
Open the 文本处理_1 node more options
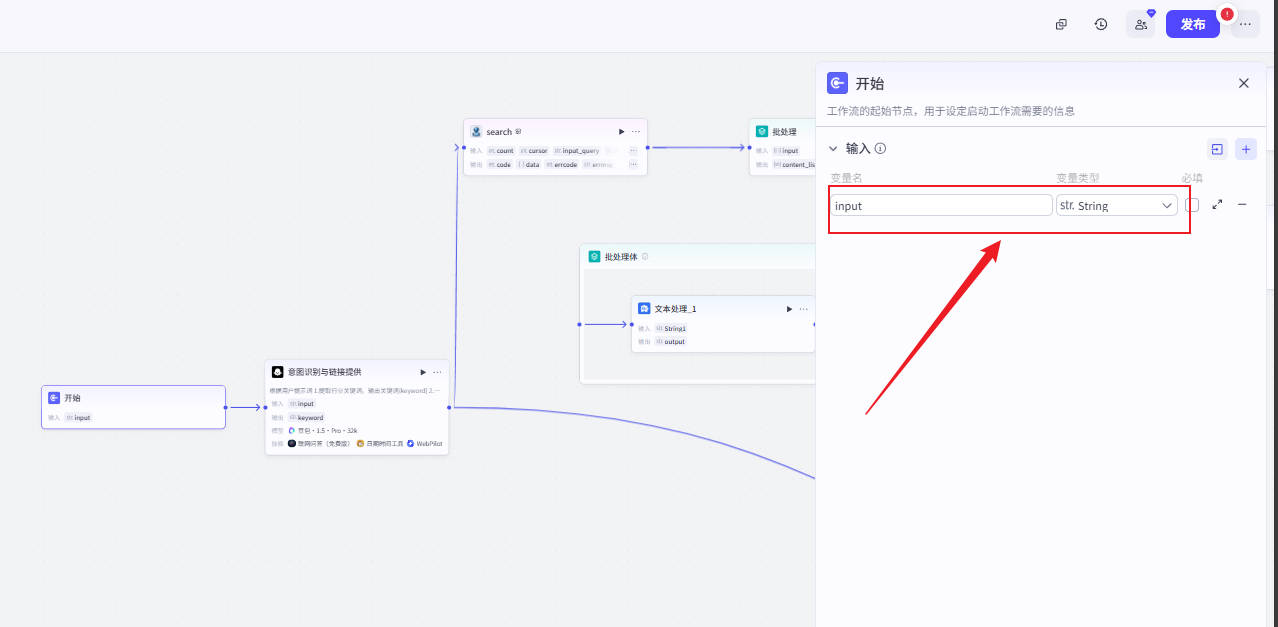point(804,309)
